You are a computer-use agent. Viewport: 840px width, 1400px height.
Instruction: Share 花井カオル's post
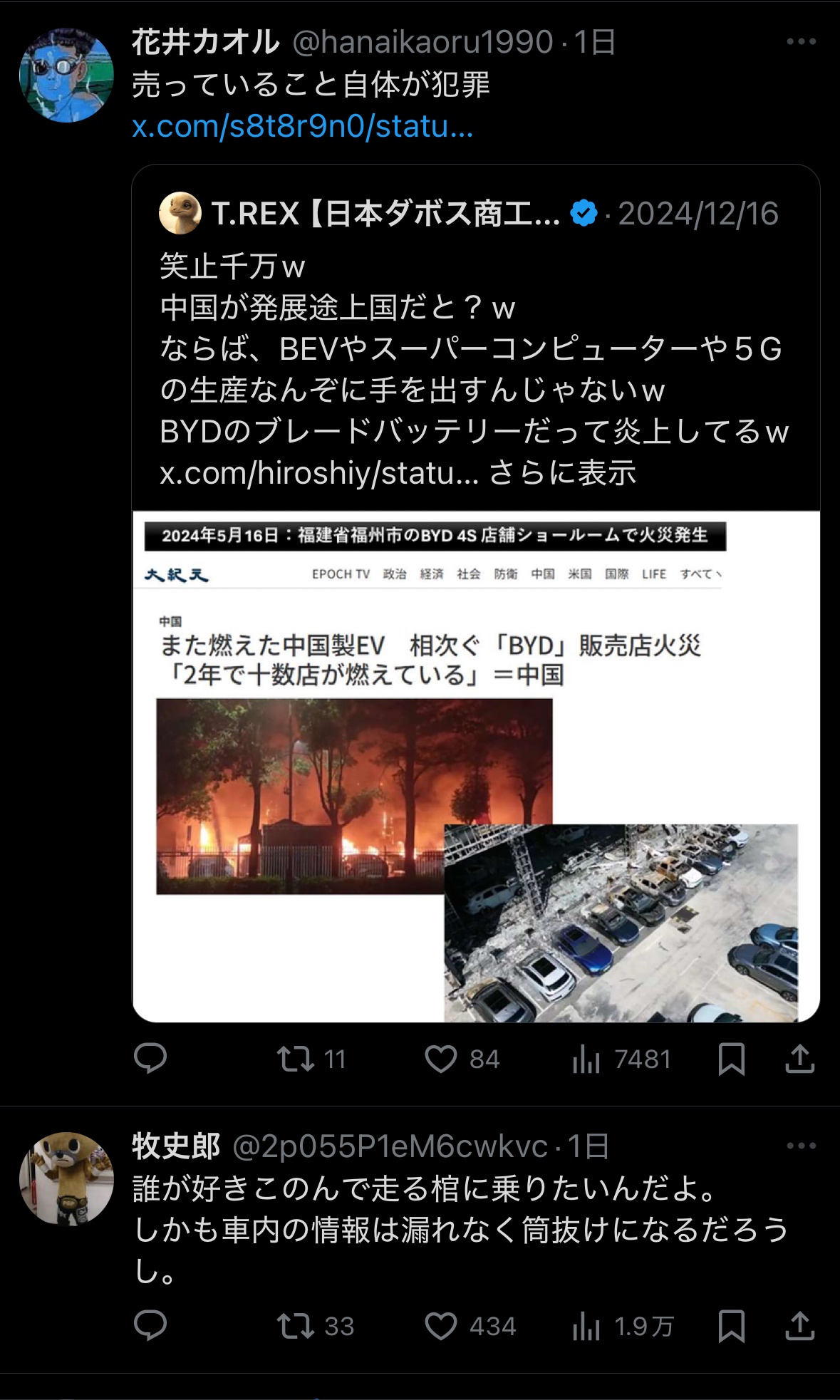[x=799, y=1059]
